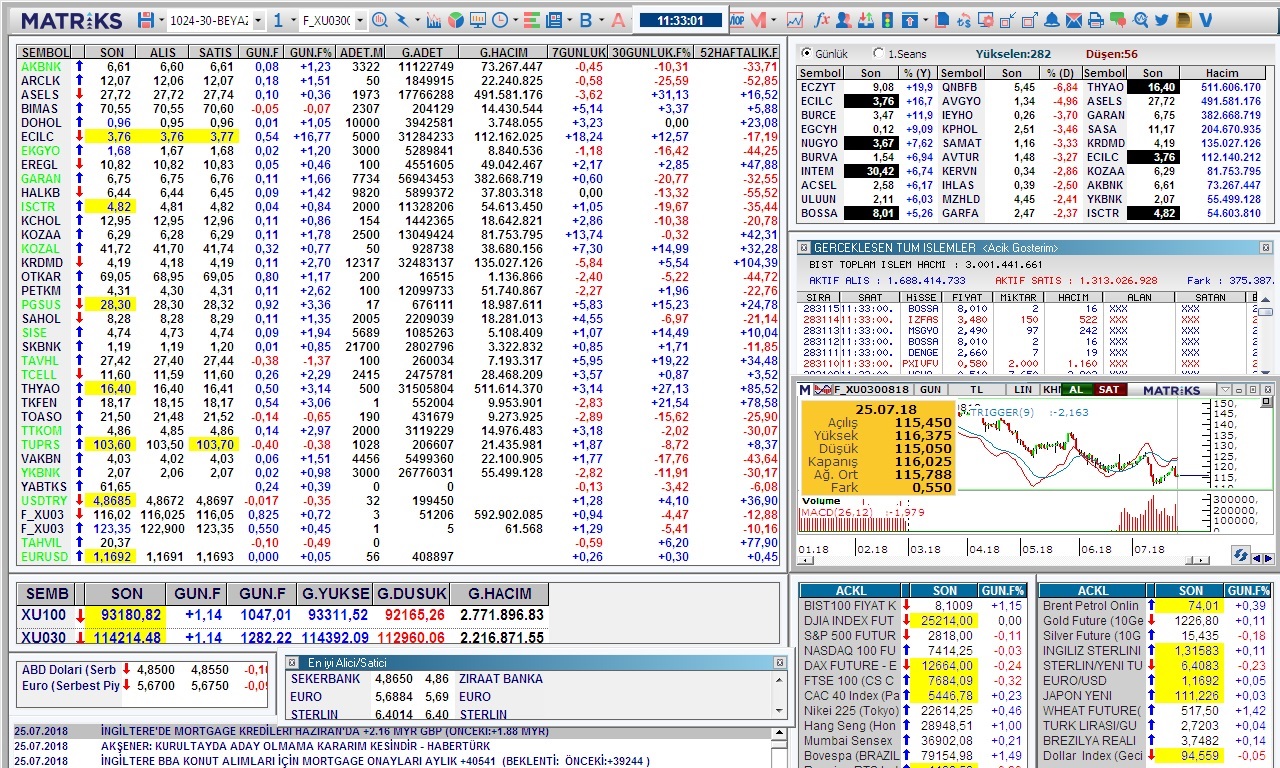The width and height of the screenshot is (1280, 768).
Task: Click the green AL buy button
Action: pyautogui.click(x=1076, y=389)
